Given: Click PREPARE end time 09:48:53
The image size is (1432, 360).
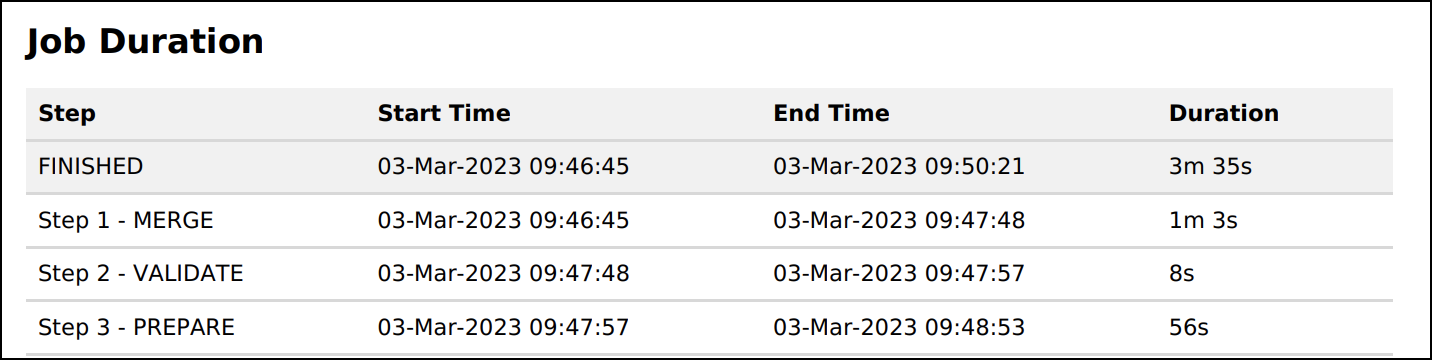Looking at the screenshot, I should (x=899, y=328).
